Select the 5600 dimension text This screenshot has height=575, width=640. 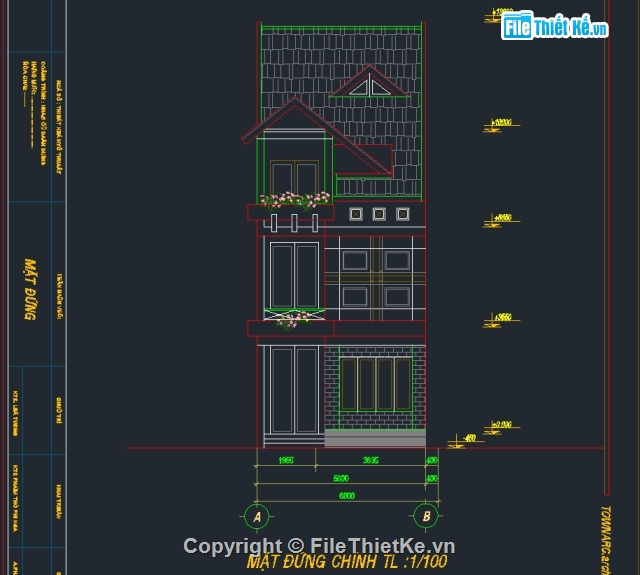click(341, 478)
